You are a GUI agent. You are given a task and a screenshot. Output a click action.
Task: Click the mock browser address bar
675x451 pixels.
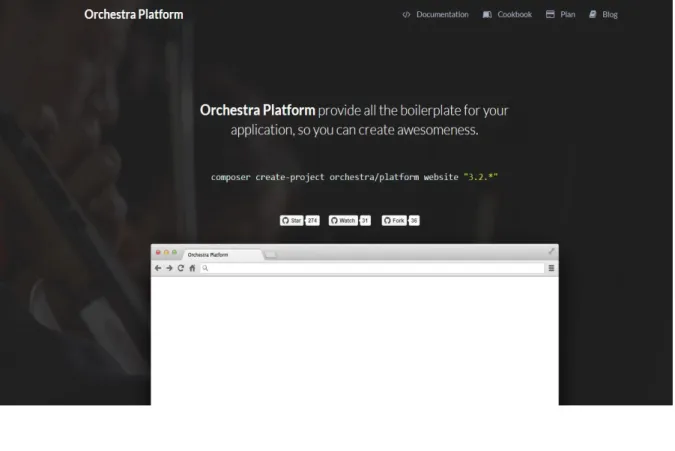[x=372, y=268]
